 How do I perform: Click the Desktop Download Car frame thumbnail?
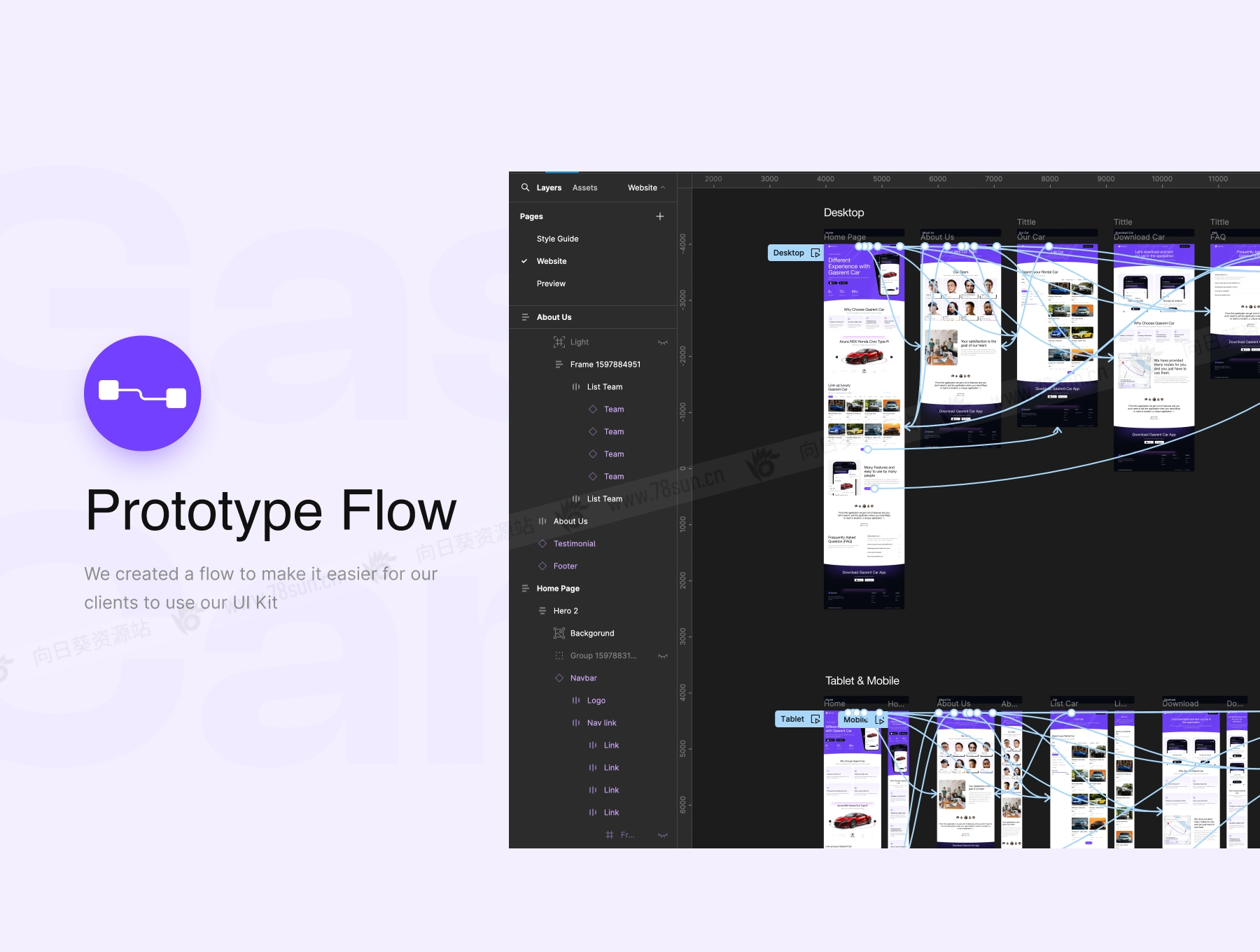point(1154,357)
